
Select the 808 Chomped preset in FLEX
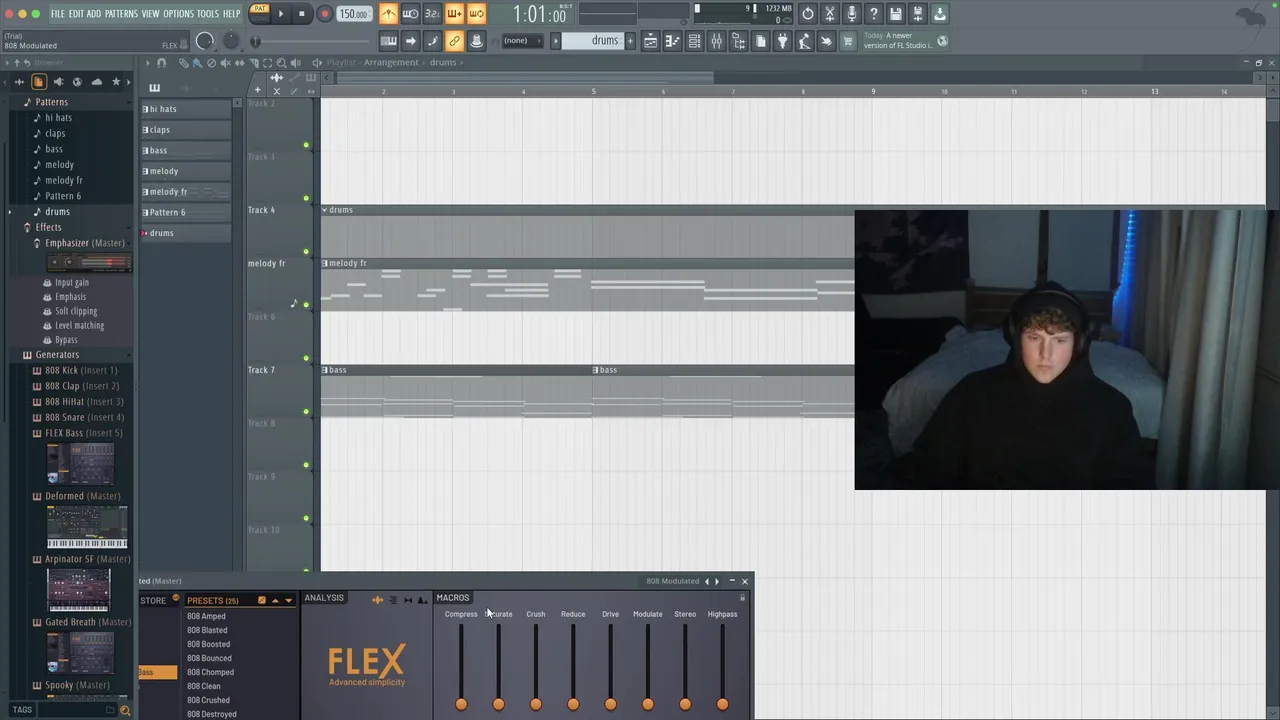pos(210,672)
